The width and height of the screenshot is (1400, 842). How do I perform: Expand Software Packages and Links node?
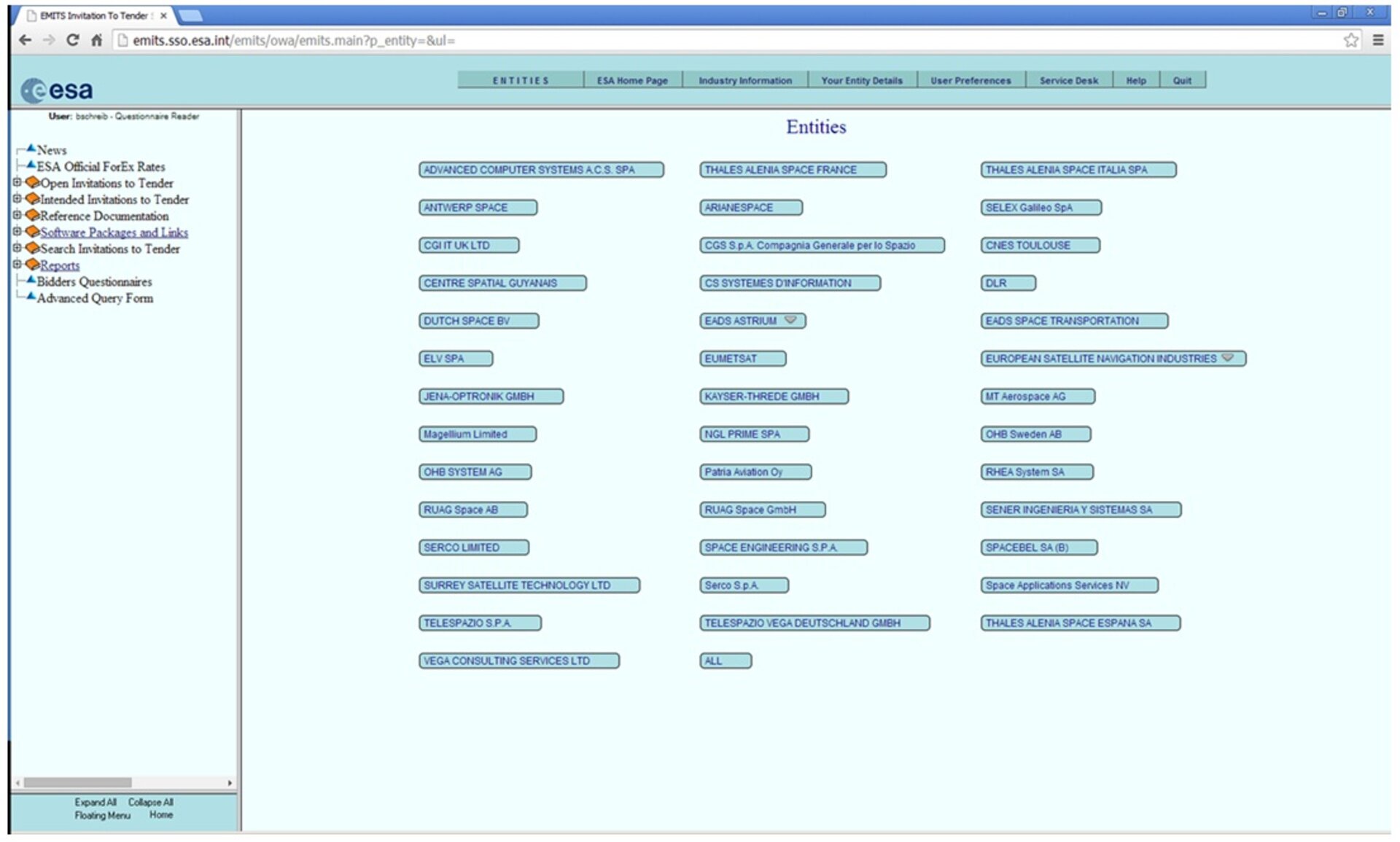click(17, 231)
